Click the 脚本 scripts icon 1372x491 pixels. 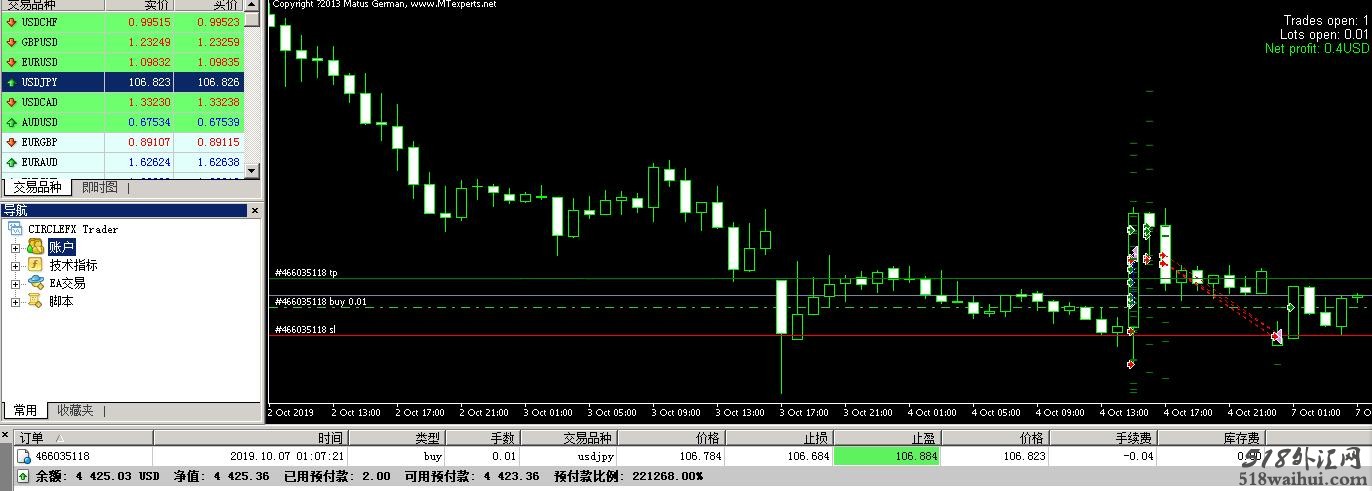[35, 301]
